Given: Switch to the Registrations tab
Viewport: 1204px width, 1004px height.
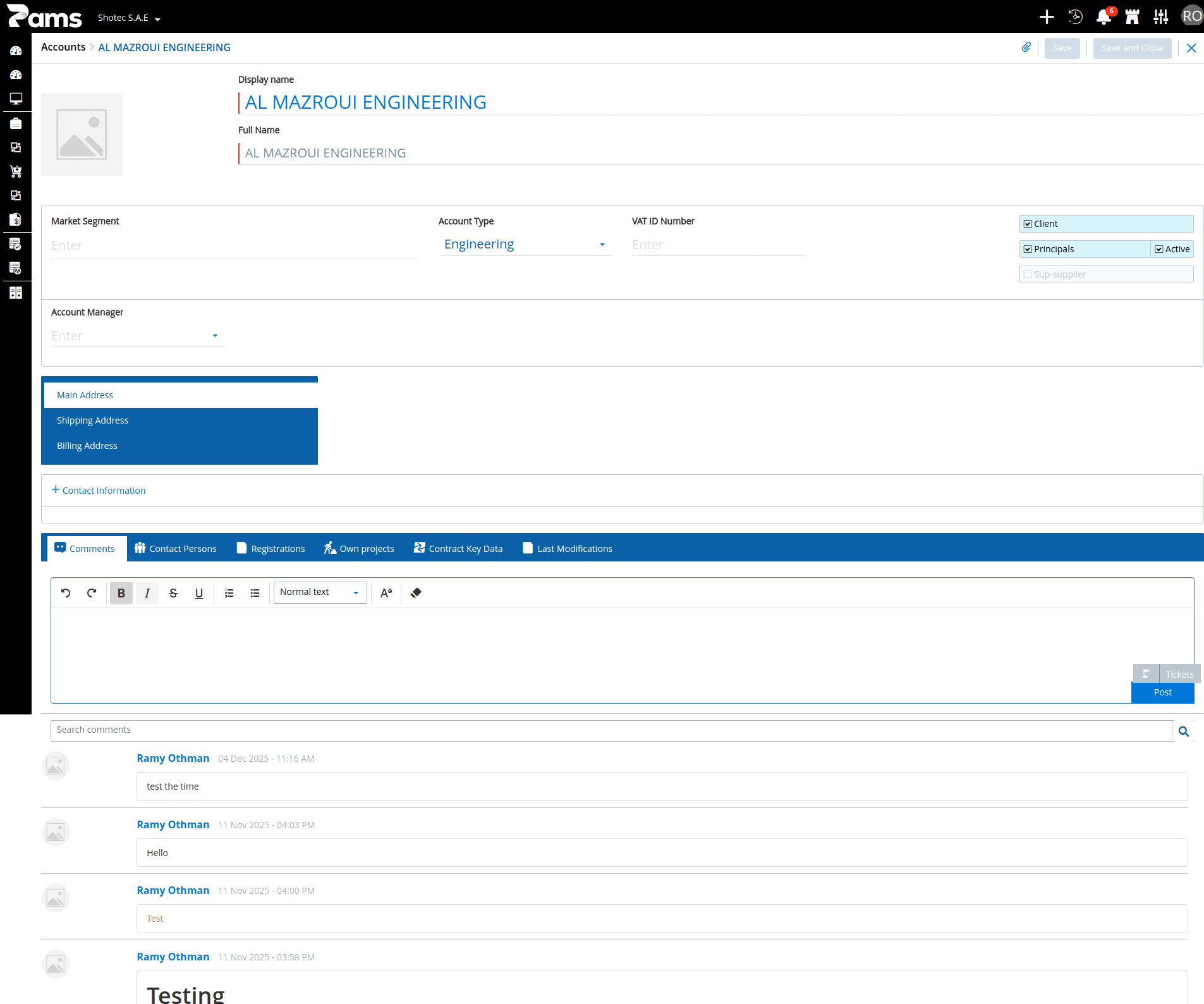Looking at the screenshot, I should point(271,548).
